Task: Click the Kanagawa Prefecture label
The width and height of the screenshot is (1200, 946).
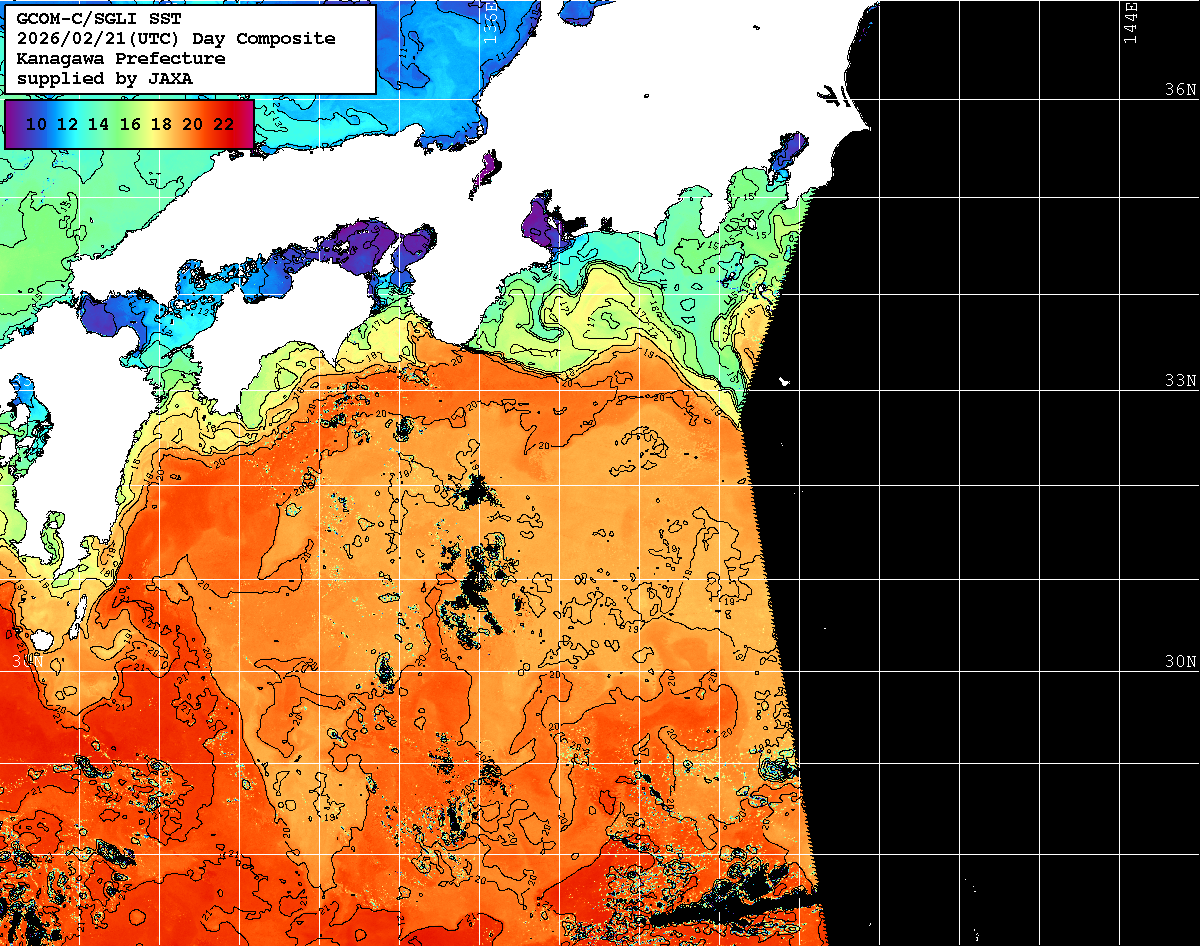Action: tap(120, 59)
